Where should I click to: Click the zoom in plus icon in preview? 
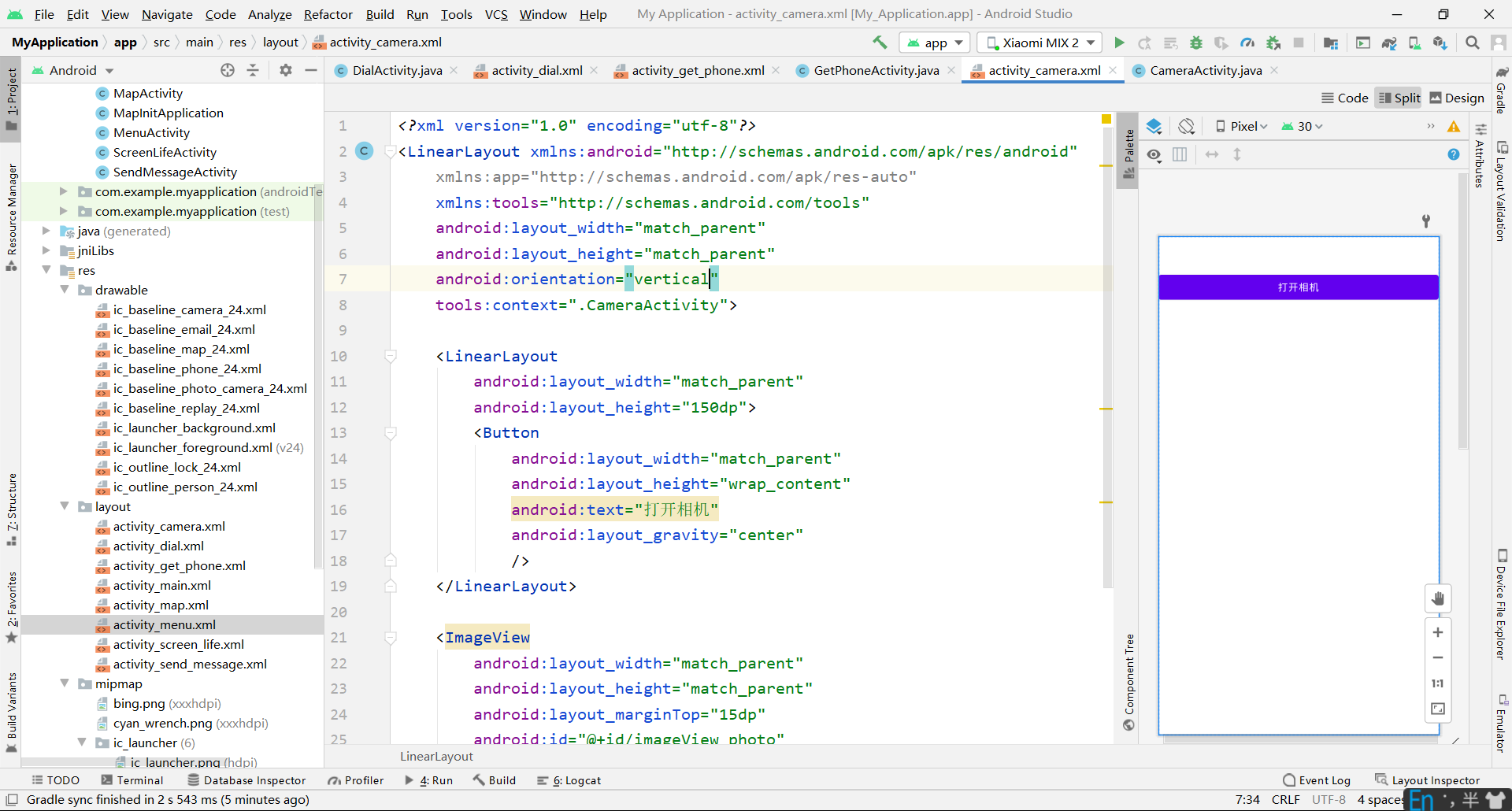pyautogui.click(x=1438, y=632)
